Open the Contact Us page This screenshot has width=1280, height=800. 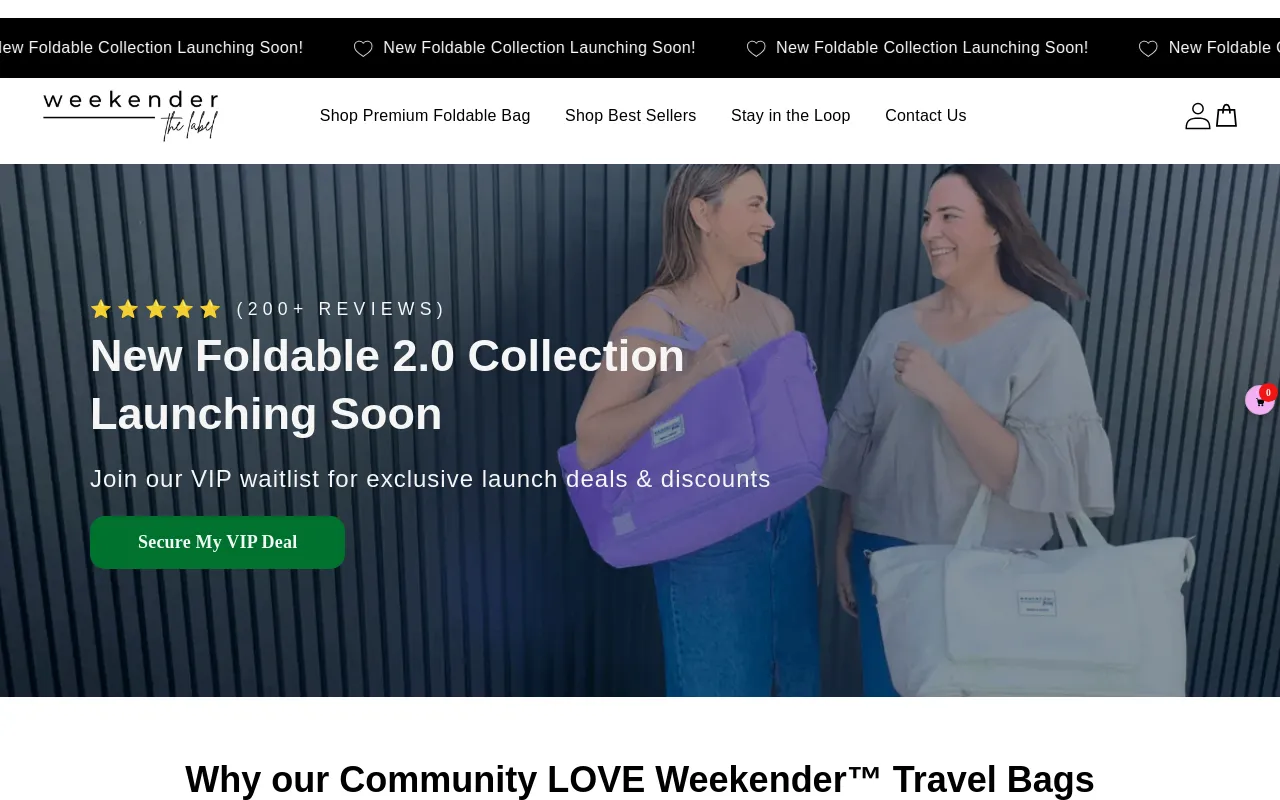coord(926,116)
